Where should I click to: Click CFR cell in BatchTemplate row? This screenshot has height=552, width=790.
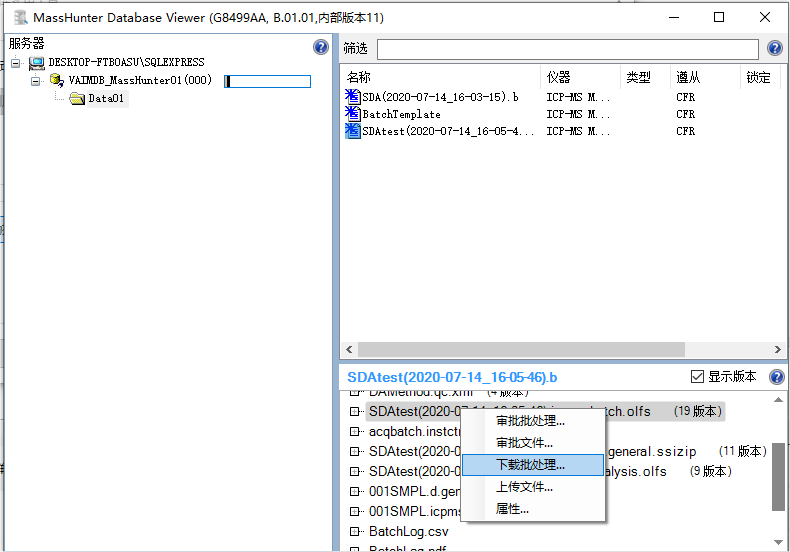pyautogui.click(x=685, y=114)
